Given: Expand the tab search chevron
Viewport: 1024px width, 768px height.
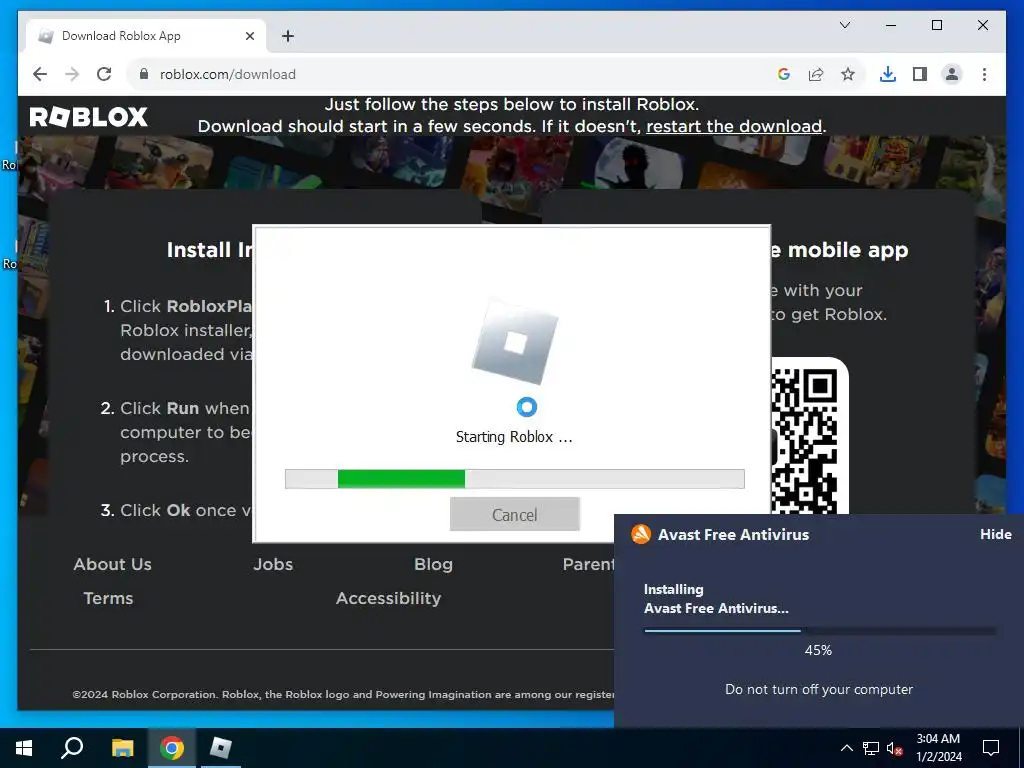Looking at the screenshot, I should (844, 25).
